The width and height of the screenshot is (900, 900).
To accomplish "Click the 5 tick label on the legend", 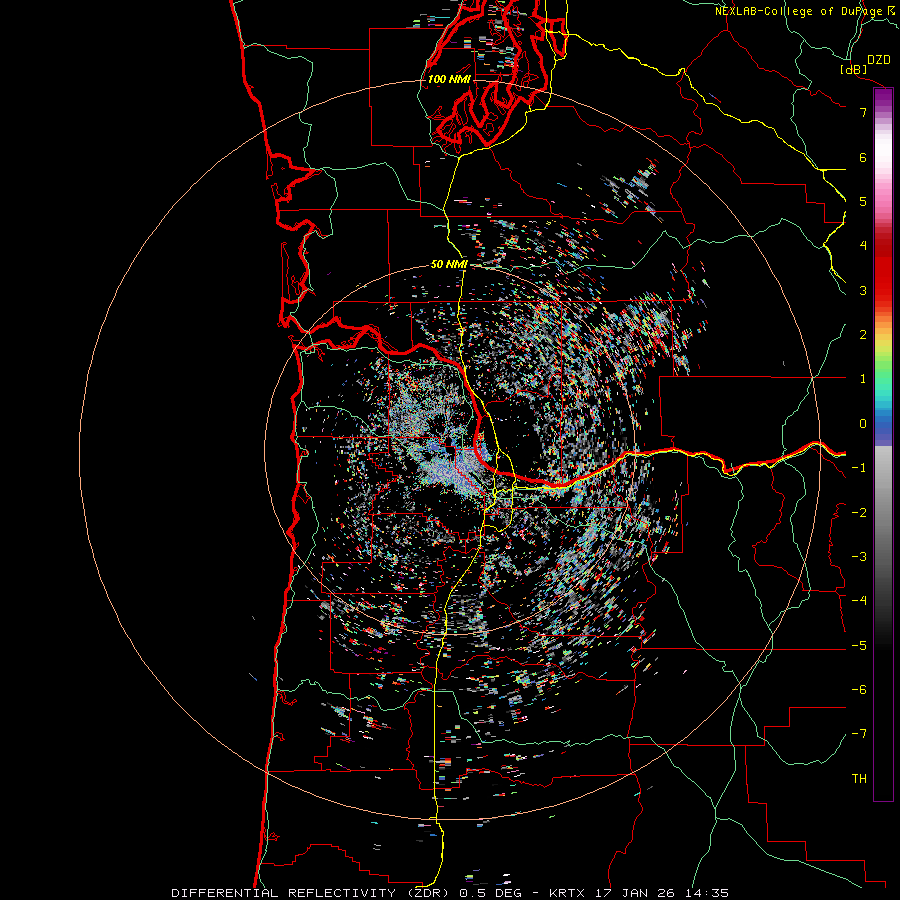I will click(x=863, y=201).
